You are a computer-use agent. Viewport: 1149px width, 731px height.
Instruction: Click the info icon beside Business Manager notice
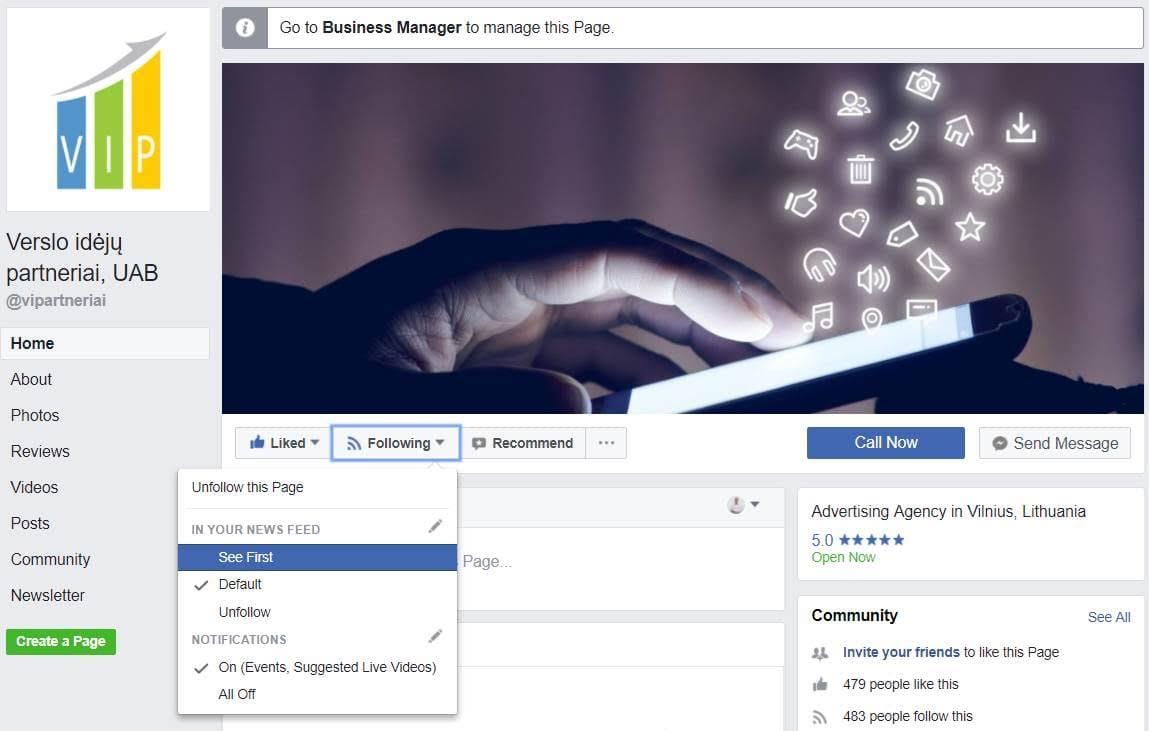point(245,28)
